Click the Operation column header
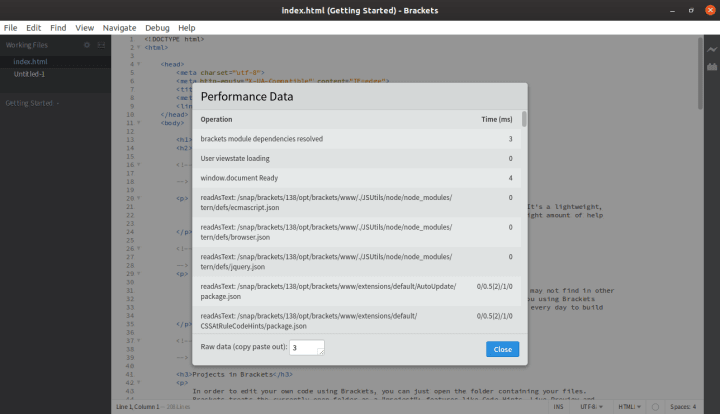 click(x=216, y=119)
